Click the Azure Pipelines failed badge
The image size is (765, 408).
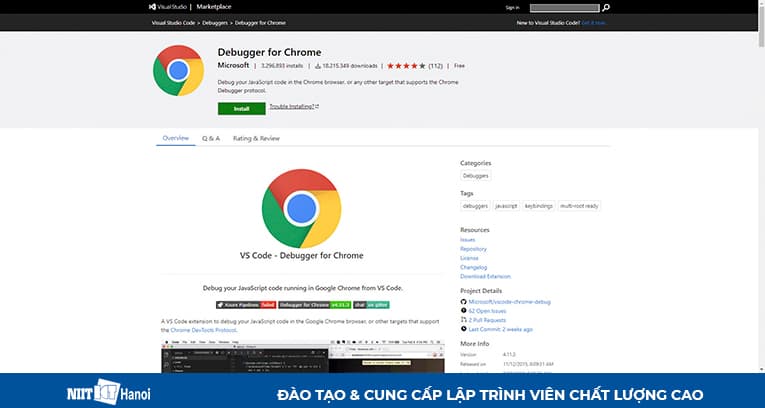click(x=246, y=305)
